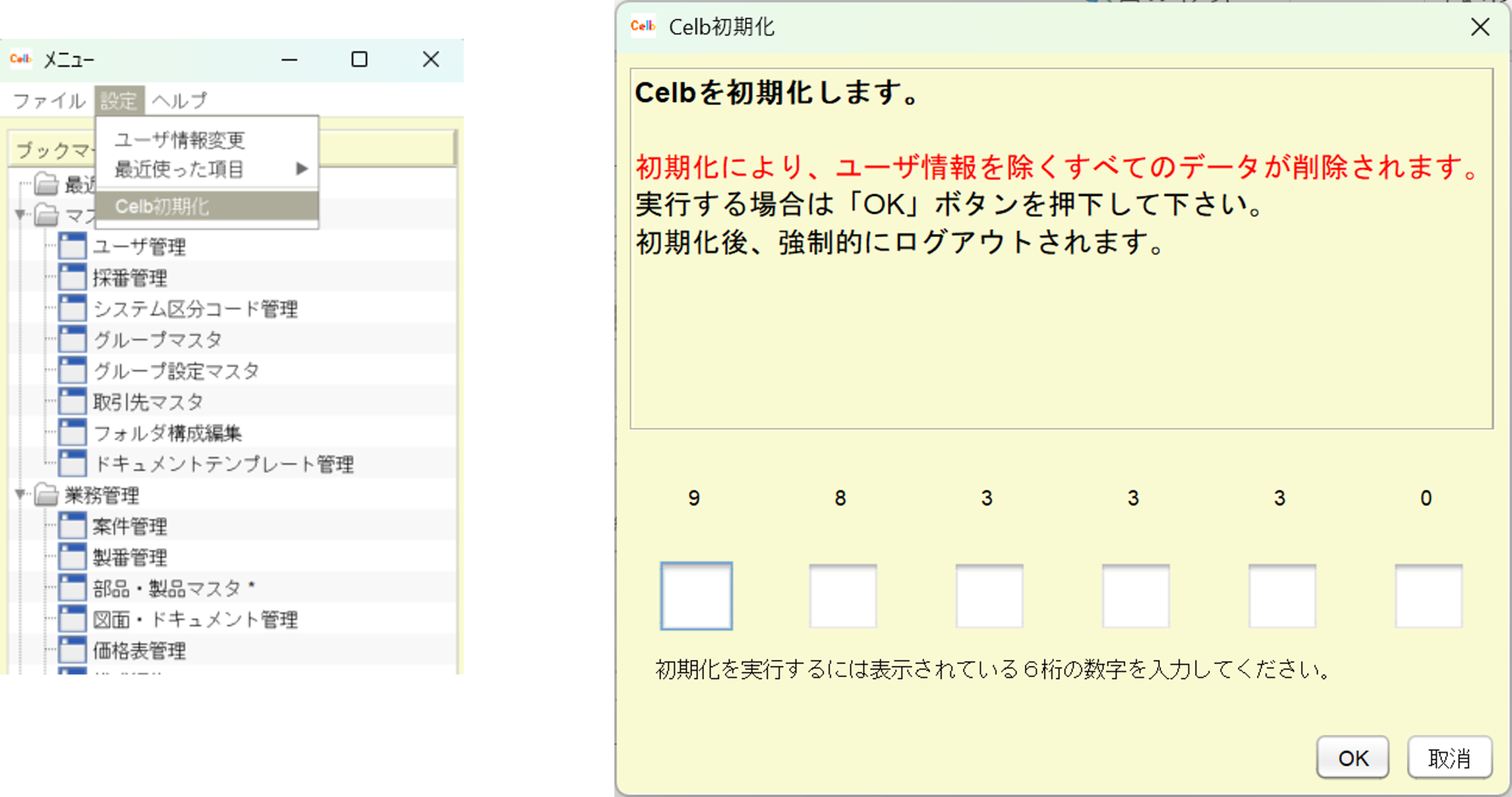Click the 最近 folder icon in tree
Image resolution: width=1512 pixels, height=797 pixels.
tap(46, 184)
